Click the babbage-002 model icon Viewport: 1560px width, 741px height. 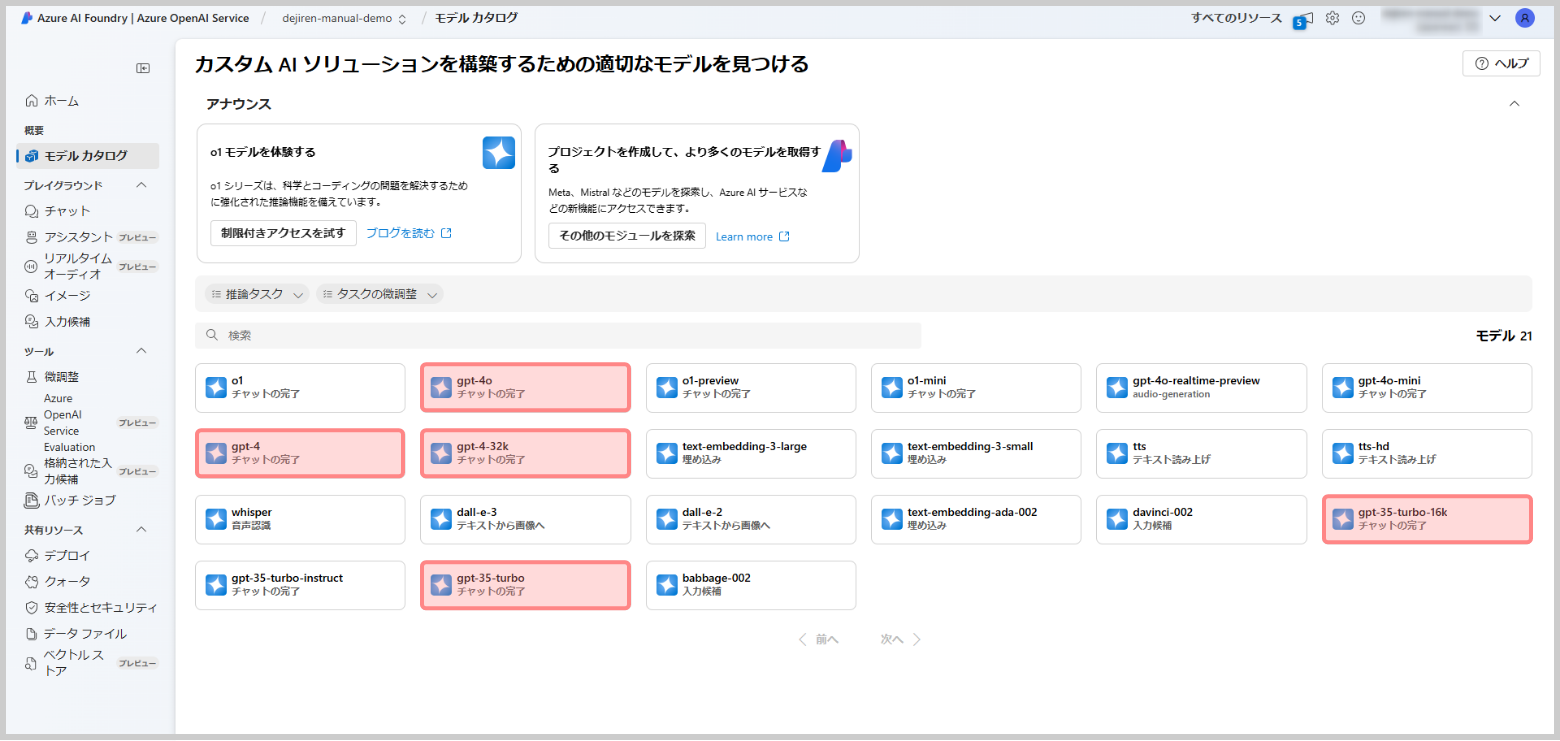pyautogui.click(x=667, y=585)
